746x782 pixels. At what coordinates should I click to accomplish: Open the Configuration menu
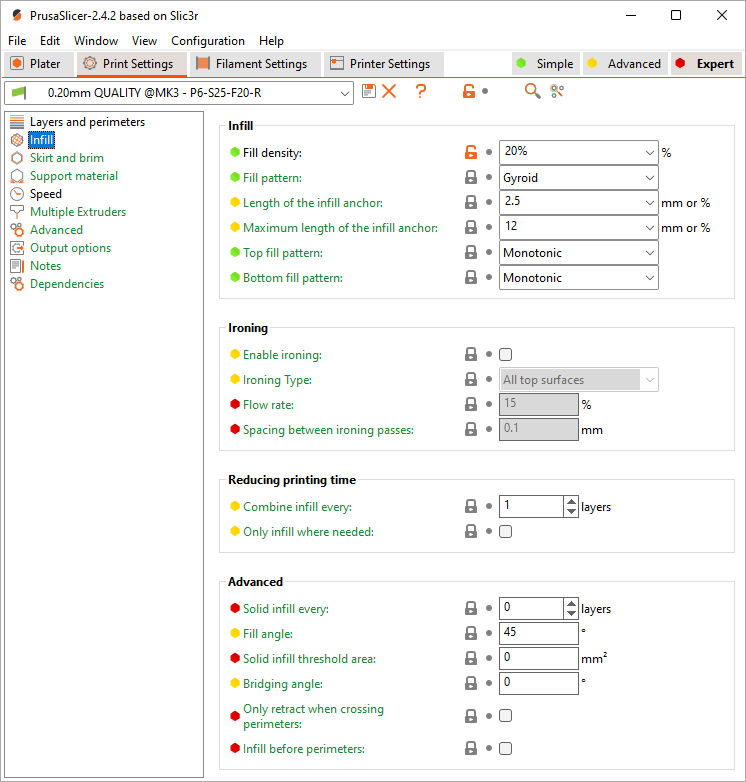coord(208,41)
